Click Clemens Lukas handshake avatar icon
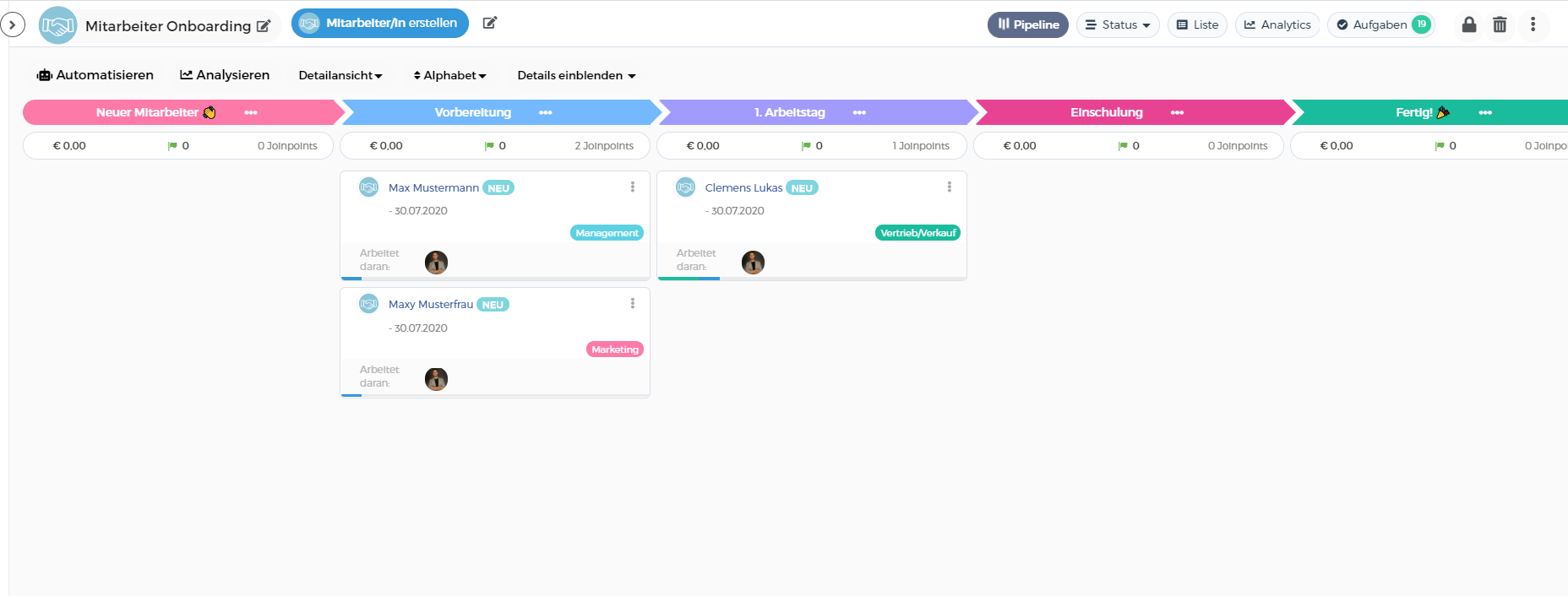This screenshot has height=596, width=1568. click(x=686, y=187)
